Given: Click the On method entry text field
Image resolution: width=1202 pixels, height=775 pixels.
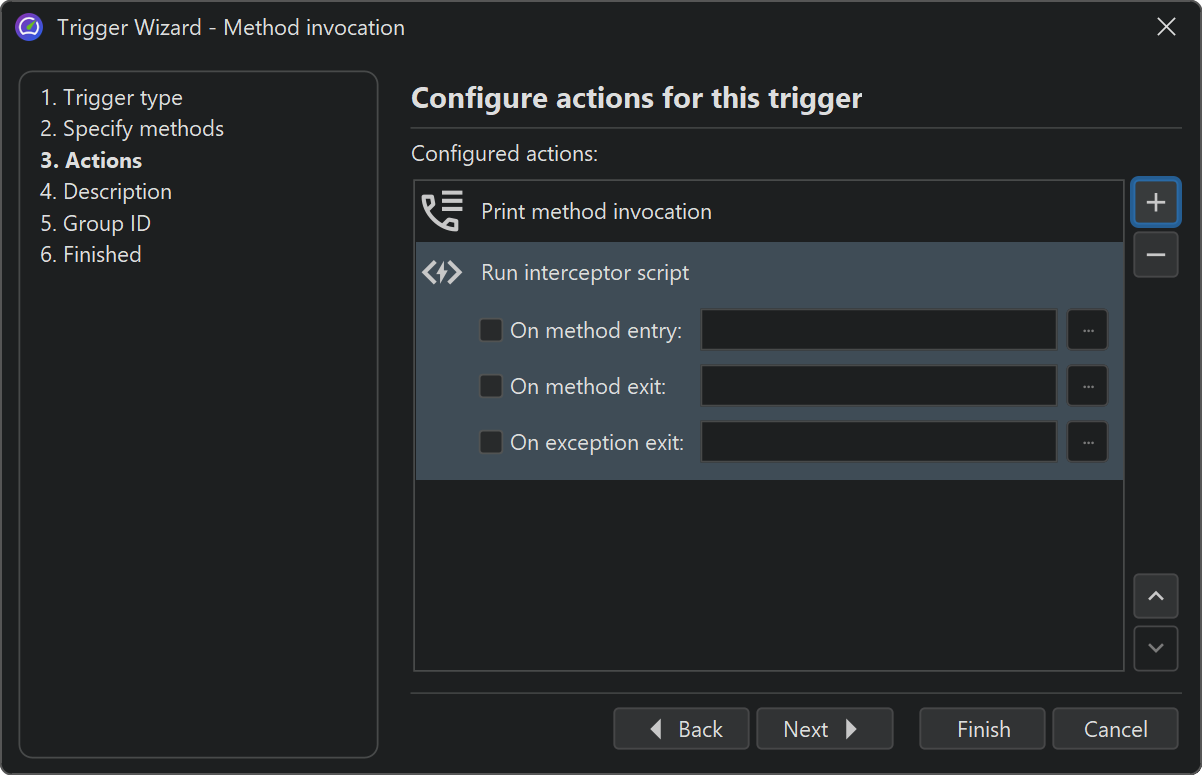Looking at the screenshot, I should (878, 330).
